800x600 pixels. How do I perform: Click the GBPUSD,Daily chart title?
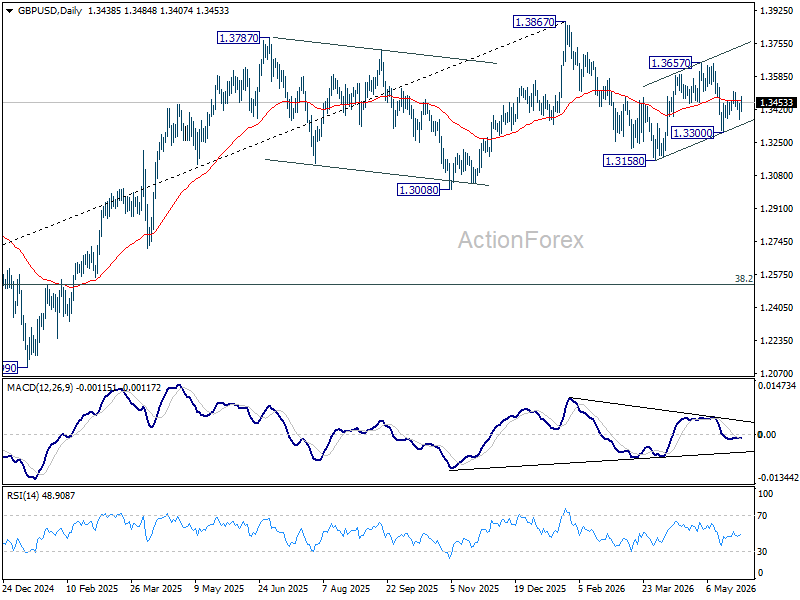pyautogui.click(x=49, y=11)
